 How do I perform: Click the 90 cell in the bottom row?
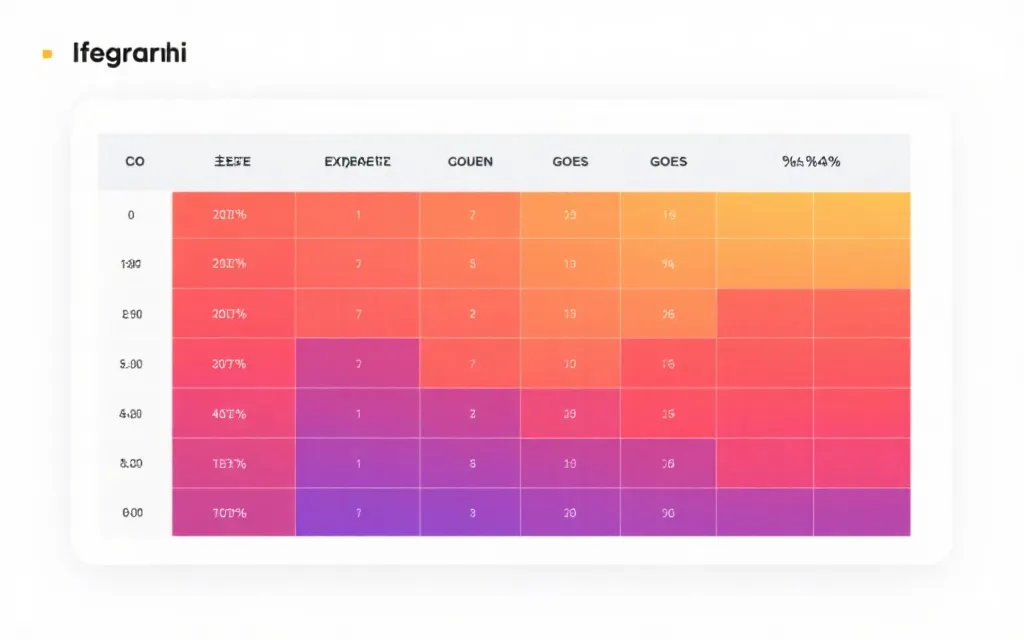(x=668, y=512)
